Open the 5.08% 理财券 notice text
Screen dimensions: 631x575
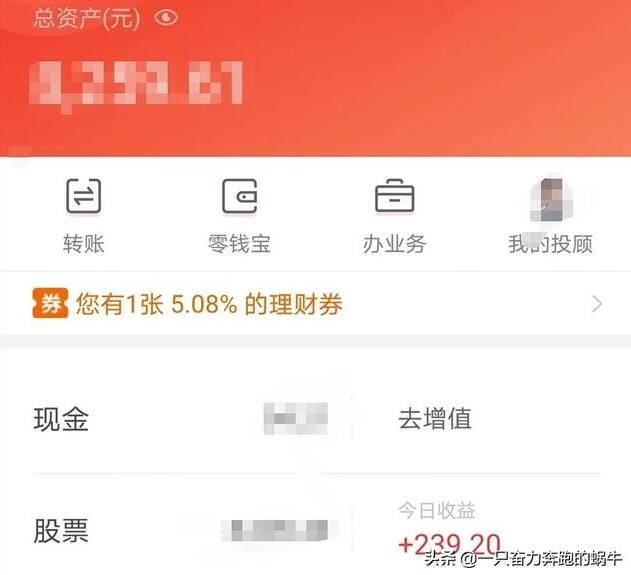209,304
